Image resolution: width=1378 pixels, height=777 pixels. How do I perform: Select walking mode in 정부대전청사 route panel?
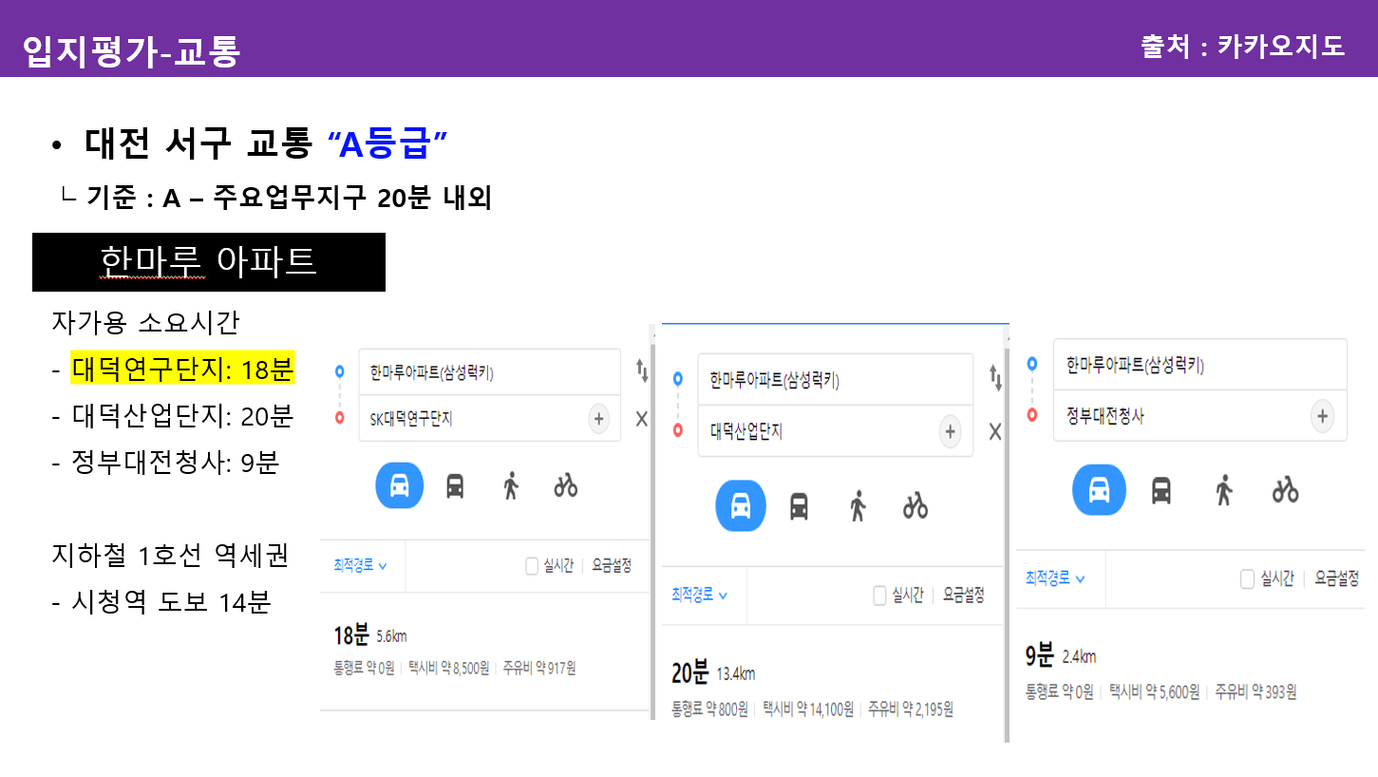(1224, 490)
